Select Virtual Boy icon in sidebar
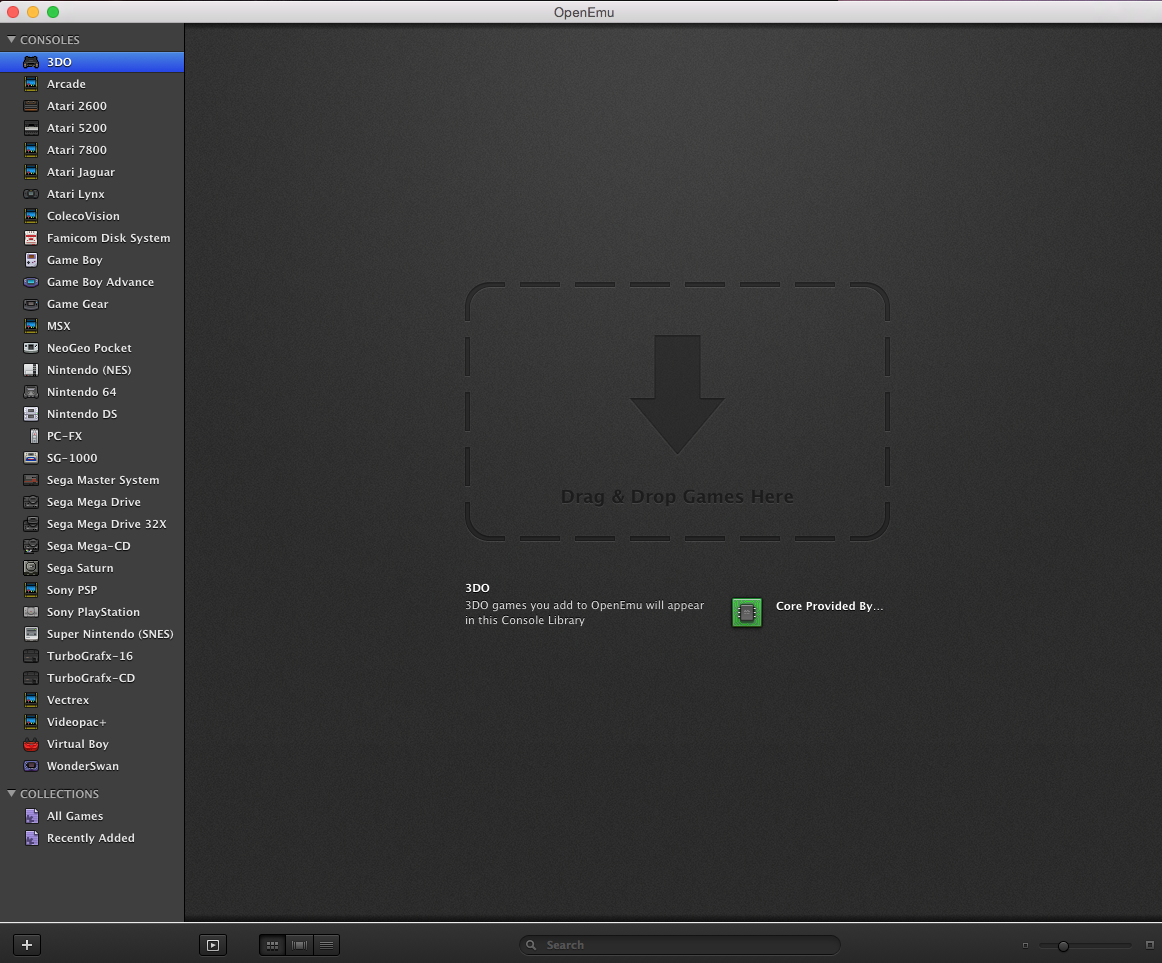 point(31,744)
